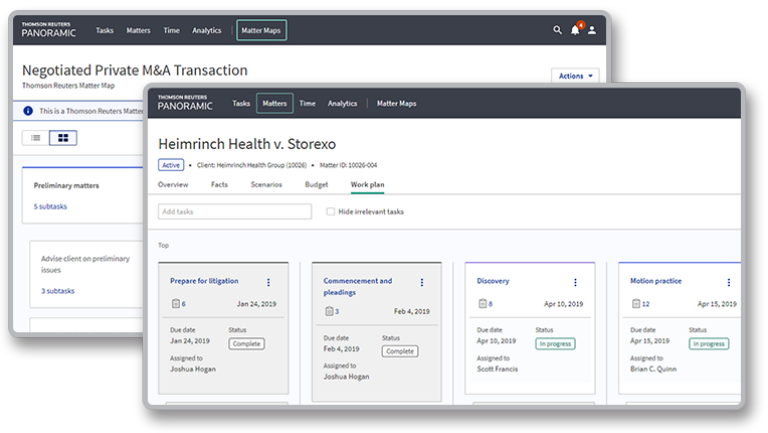This screenshot has width=768, height=433.
Task: Click the search magnifier icon
Action: (x=558, y=30)
